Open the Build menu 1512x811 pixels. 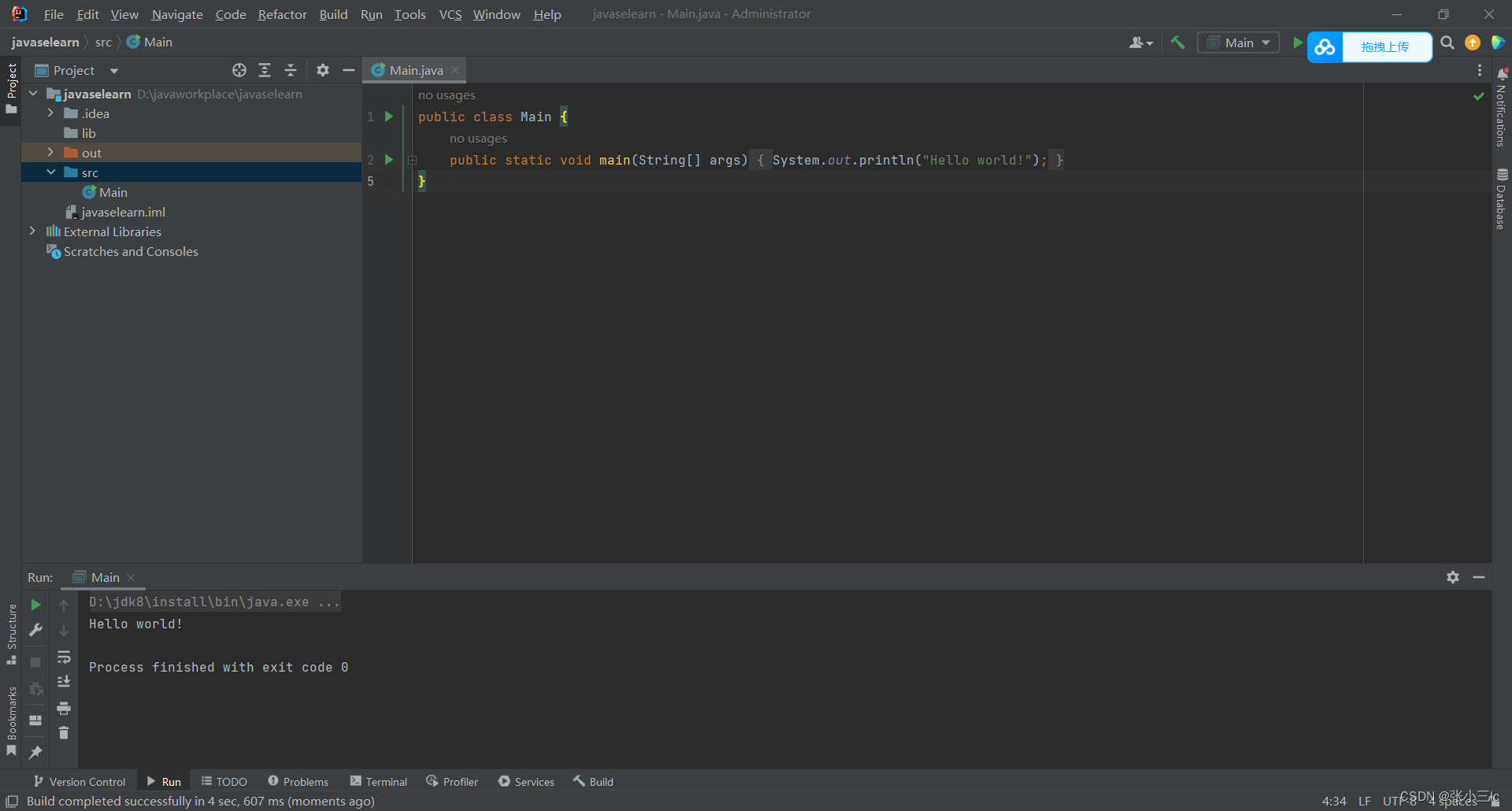point(333,14)
